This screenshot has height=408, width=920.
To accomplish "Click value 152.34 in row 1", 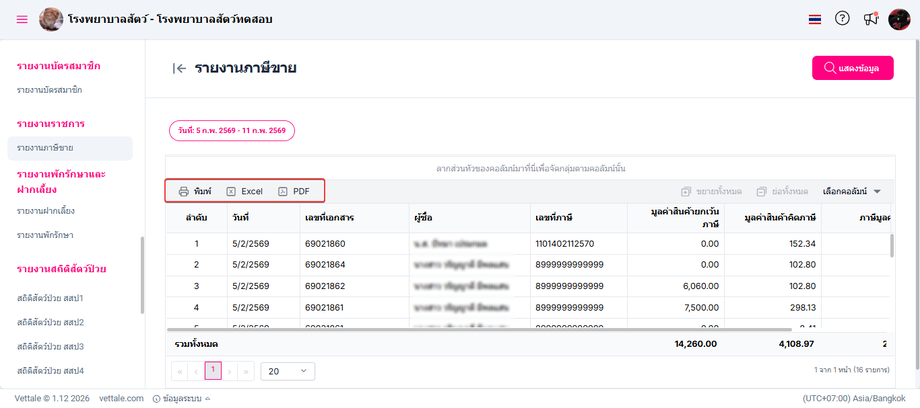I will pyautogui.click(x=773, y=243).
